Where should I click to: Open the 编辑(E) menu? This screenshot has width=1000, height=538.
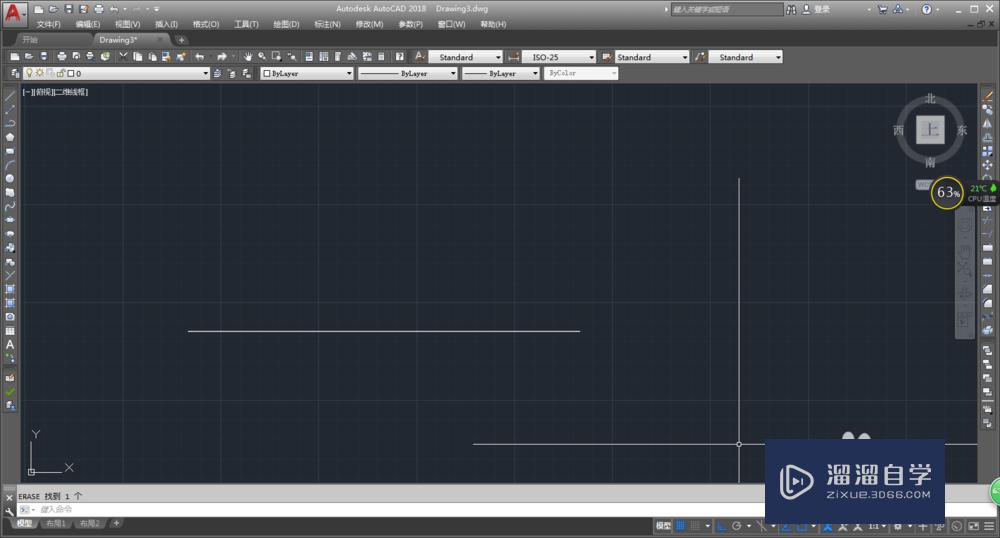click(x=88, y=24)
